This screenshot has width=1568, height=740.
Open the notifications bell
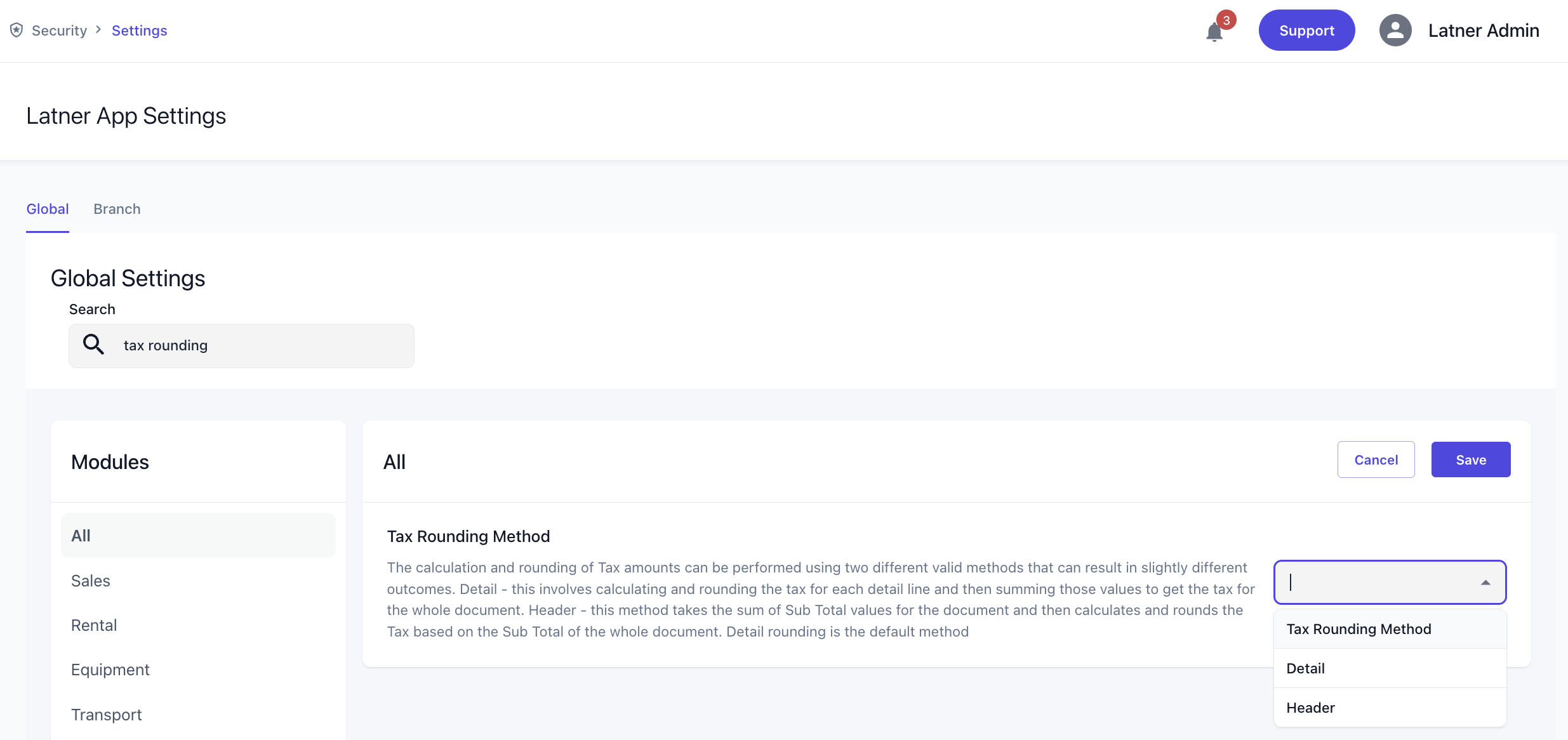(1214, 32)
